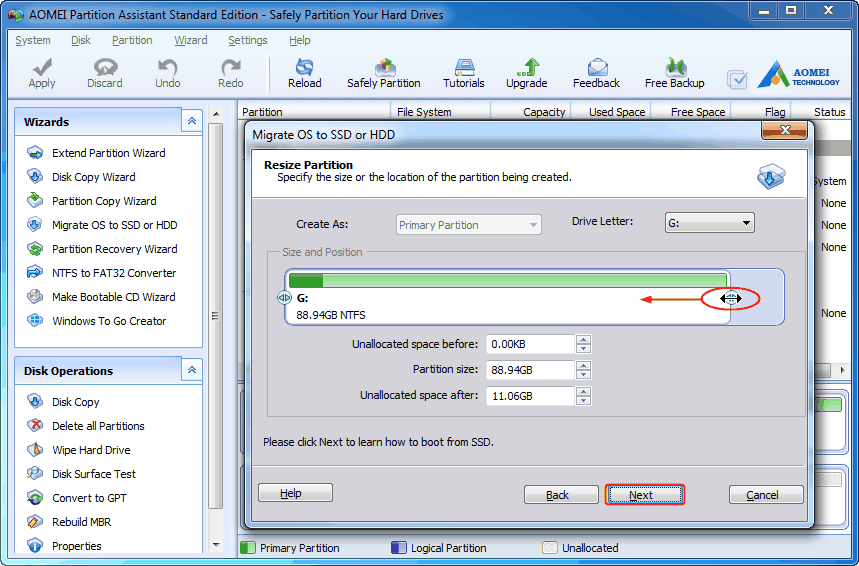The image size is (859, 566).
Task: Increase the Partition size value
Action: pos(583,365)
